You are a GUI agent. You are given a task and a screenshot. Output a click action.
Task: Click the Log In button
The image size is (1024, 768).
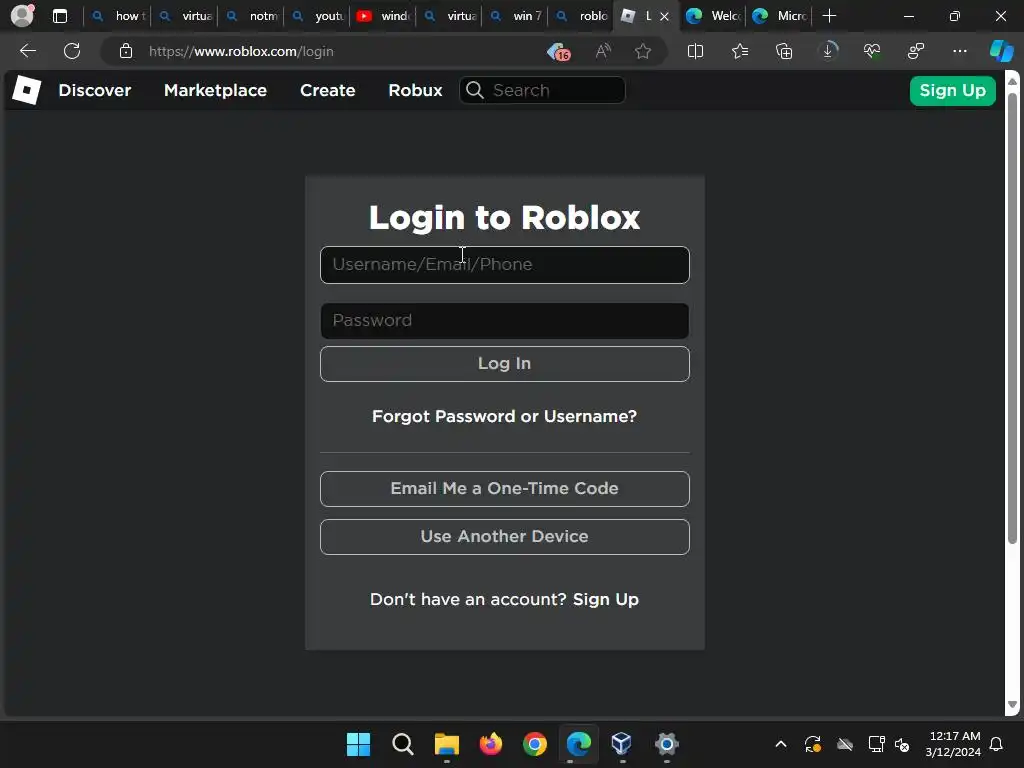click(x=504, y=364)
